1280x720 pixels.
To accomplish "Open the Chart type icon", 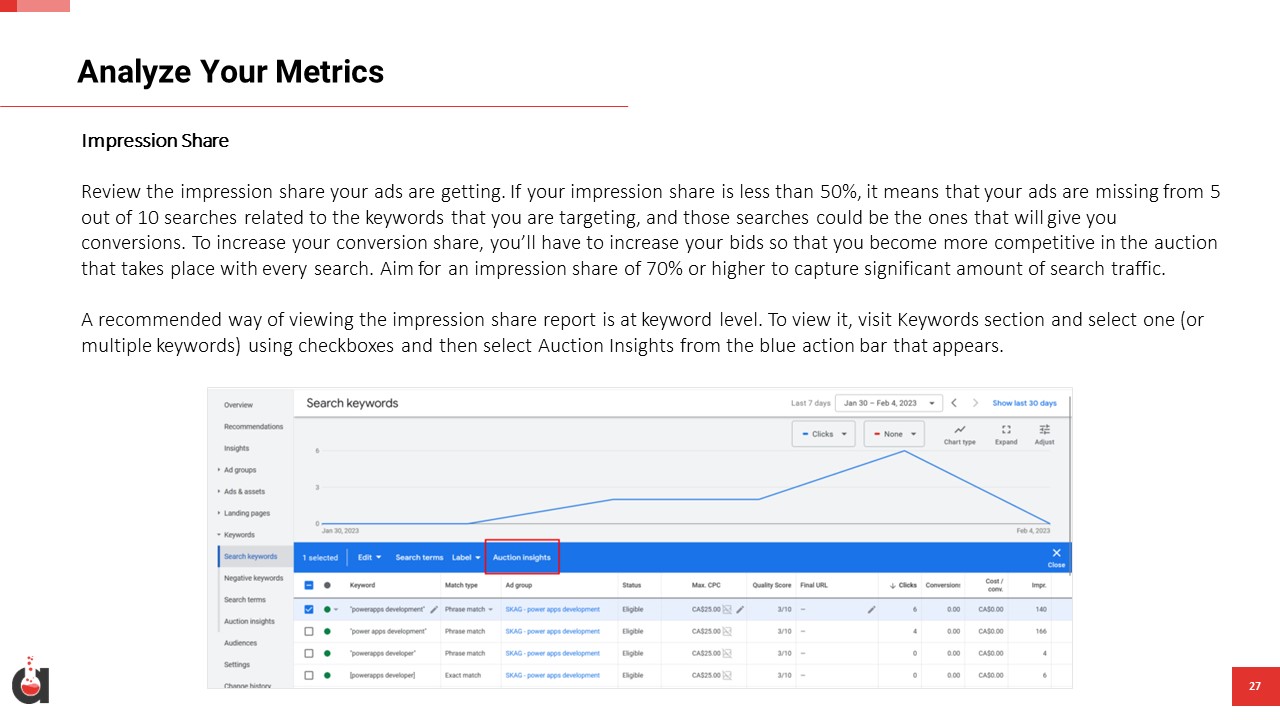I will coord(959,434).
